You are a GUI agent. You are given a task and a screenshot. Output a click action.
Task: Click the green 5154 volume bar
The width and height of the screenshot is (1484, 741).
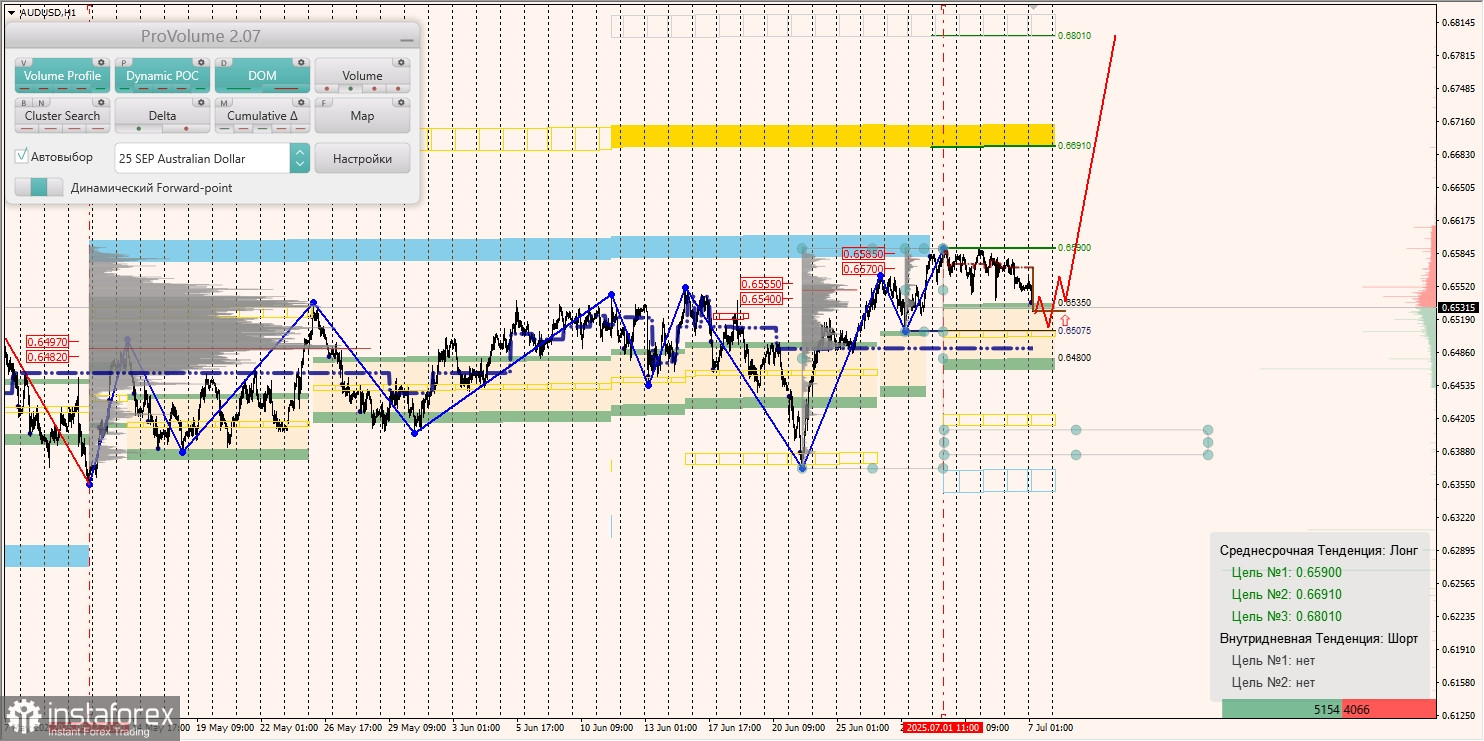1282,709
